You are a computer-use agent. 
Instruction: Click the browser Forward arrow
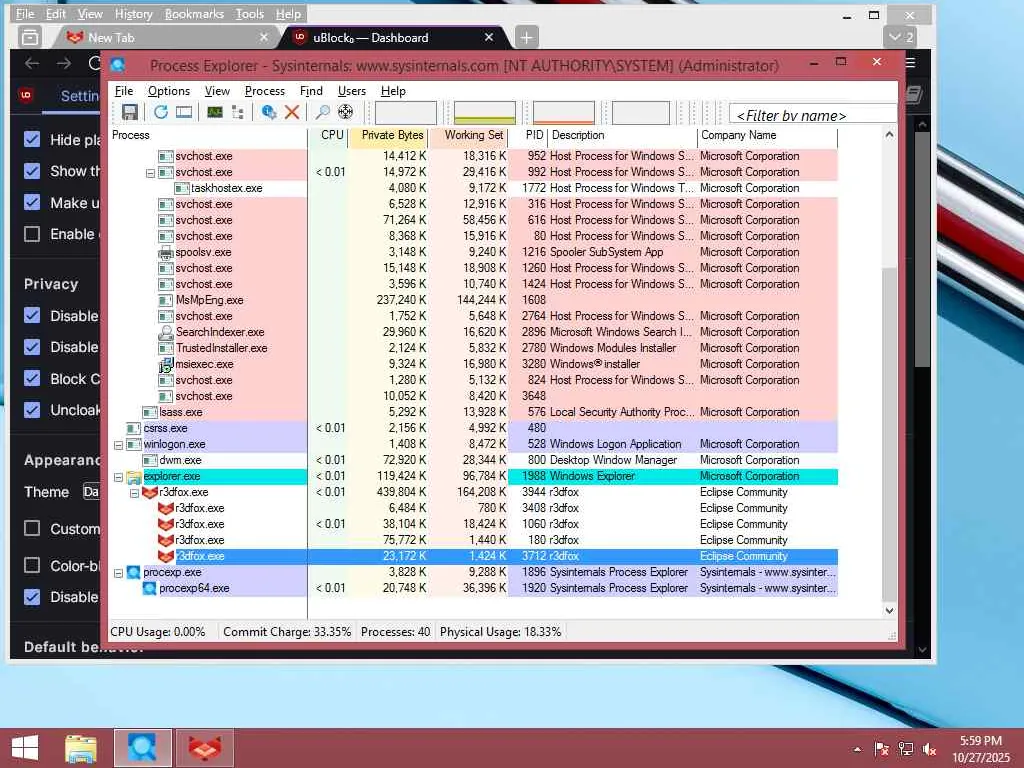tap(63, 63)
